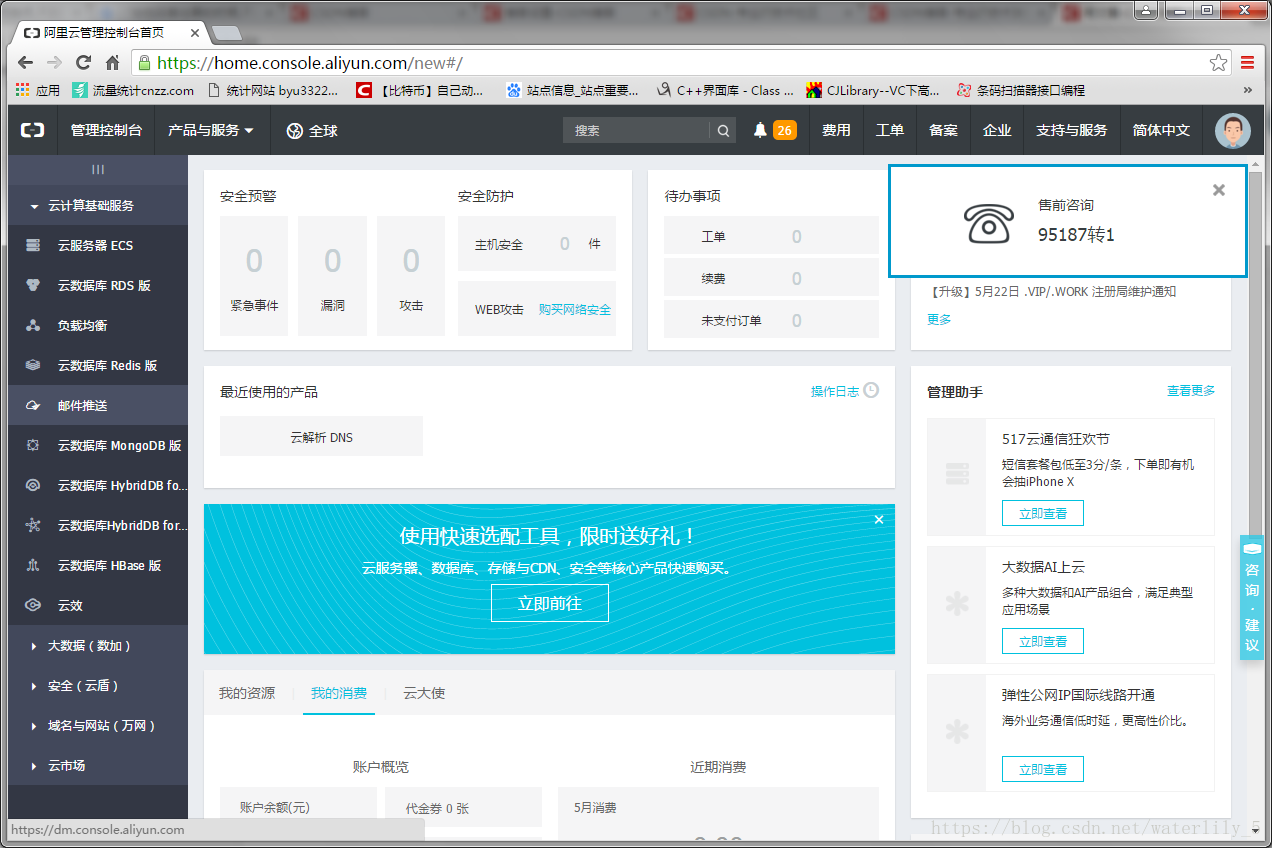Click the 全球 region globe icon
The height and width of the screenshot is (848, 1272).
click(x=311, y=130)
